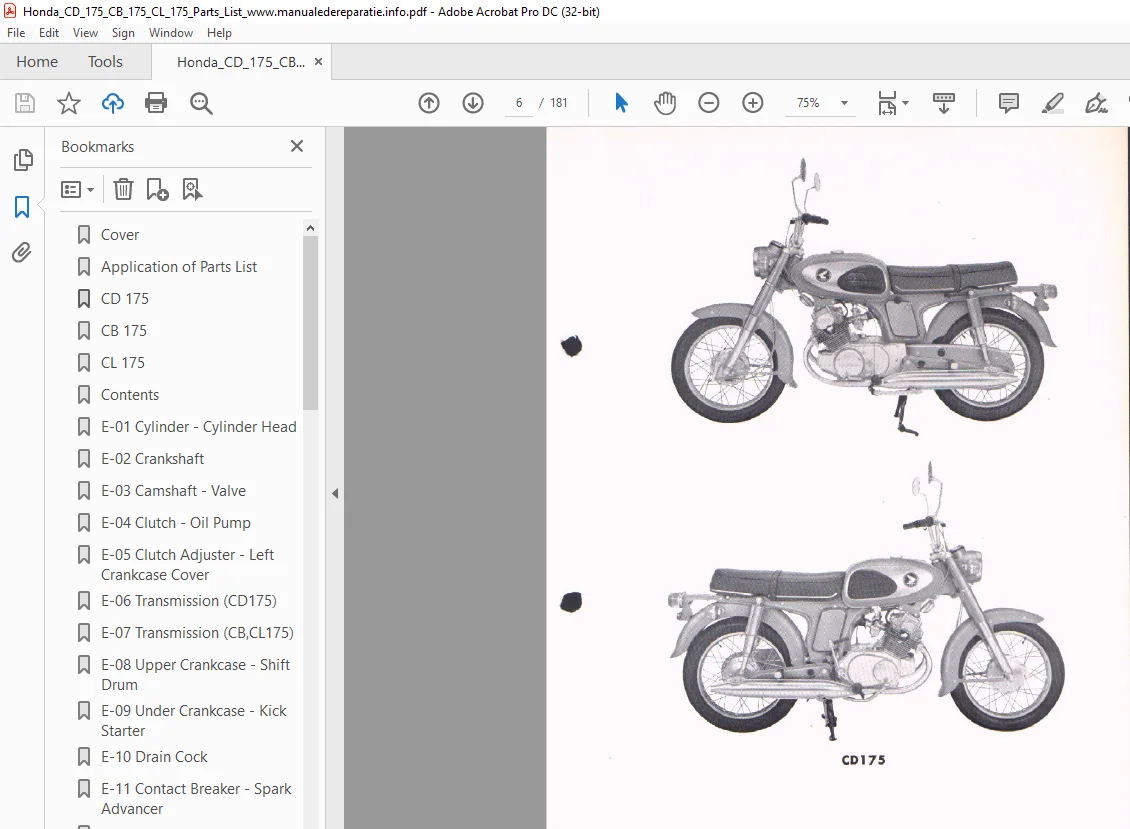This screenshot has width=1130, height=829.
Task: Select the arrow Selection tool
Action: point(621,103)
